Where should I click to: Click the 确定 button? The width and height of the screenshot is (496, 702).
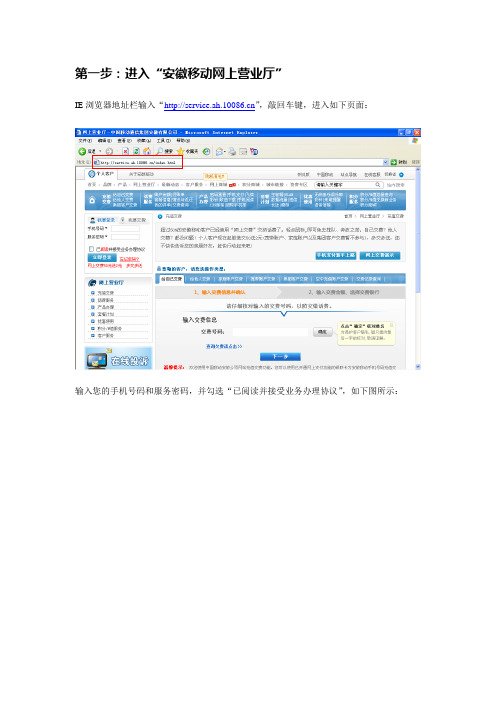click(322, 332)
